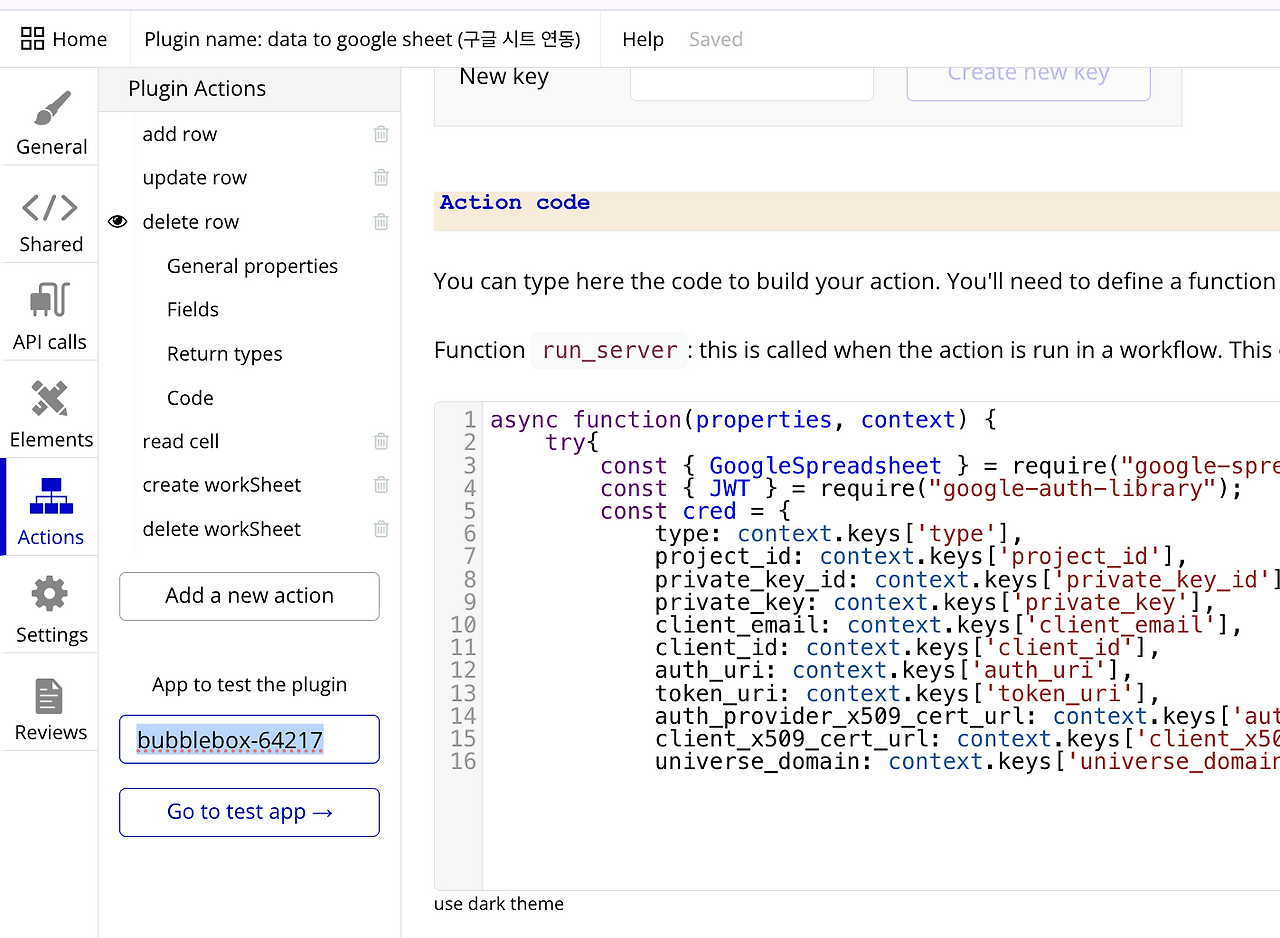Jump to General properties section
Viewport: 1280px width, 938px height.
pyautogui.click(x=252, y=266)
